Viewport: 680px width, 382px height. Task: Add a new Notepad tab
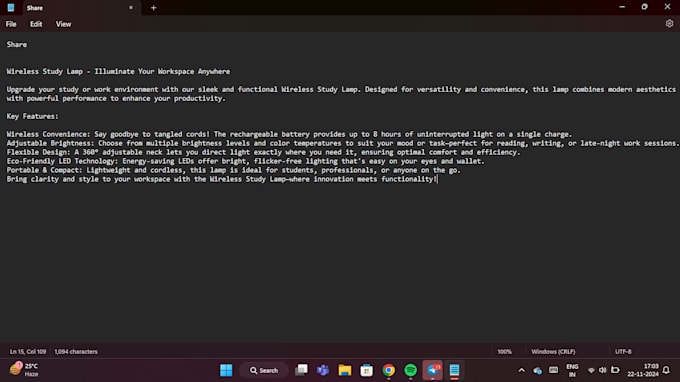[x=154, y=8]
